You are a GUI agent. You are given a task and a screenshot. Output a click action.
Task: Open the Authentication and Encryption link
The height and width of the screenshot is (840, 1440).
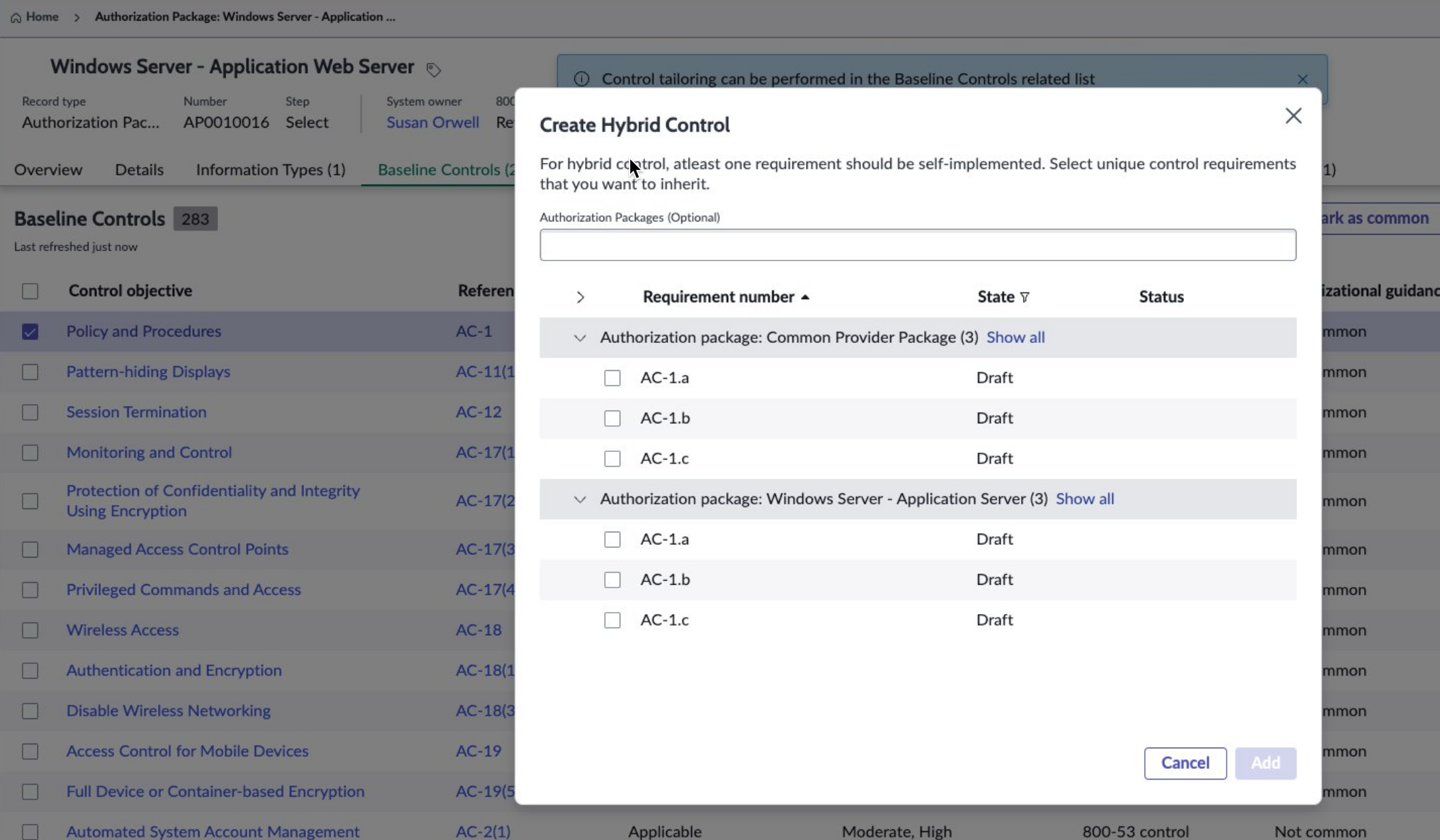[x=174, y=671]
